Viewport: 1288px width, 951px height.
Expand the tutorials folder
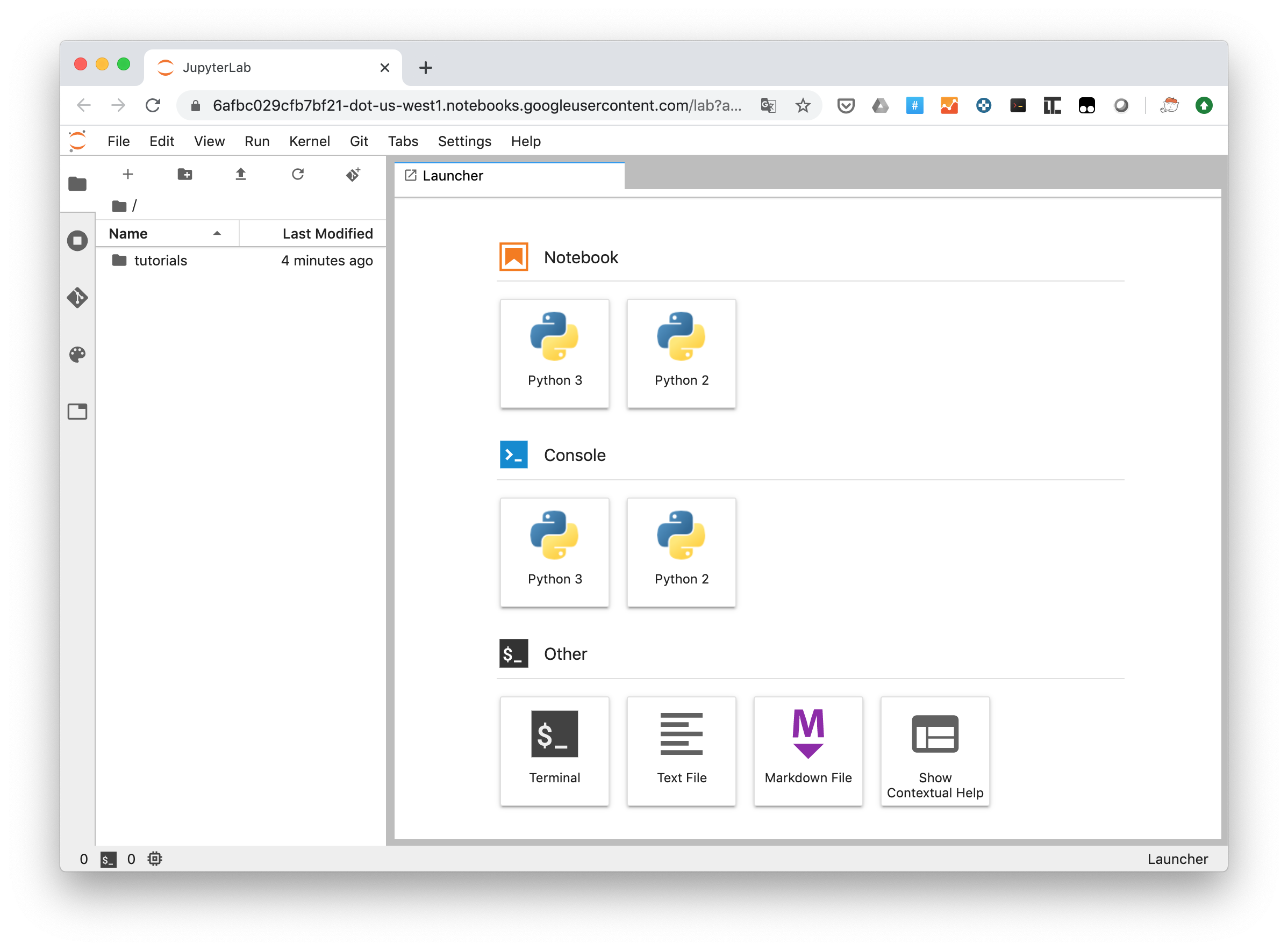tap(160, 260)
